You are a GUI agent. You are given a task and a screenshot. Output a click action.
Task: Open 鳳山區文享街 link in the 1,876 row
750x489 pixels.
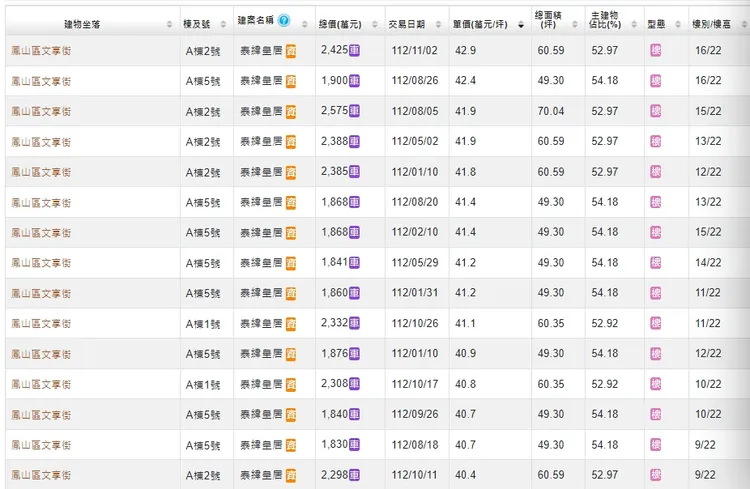41,354
